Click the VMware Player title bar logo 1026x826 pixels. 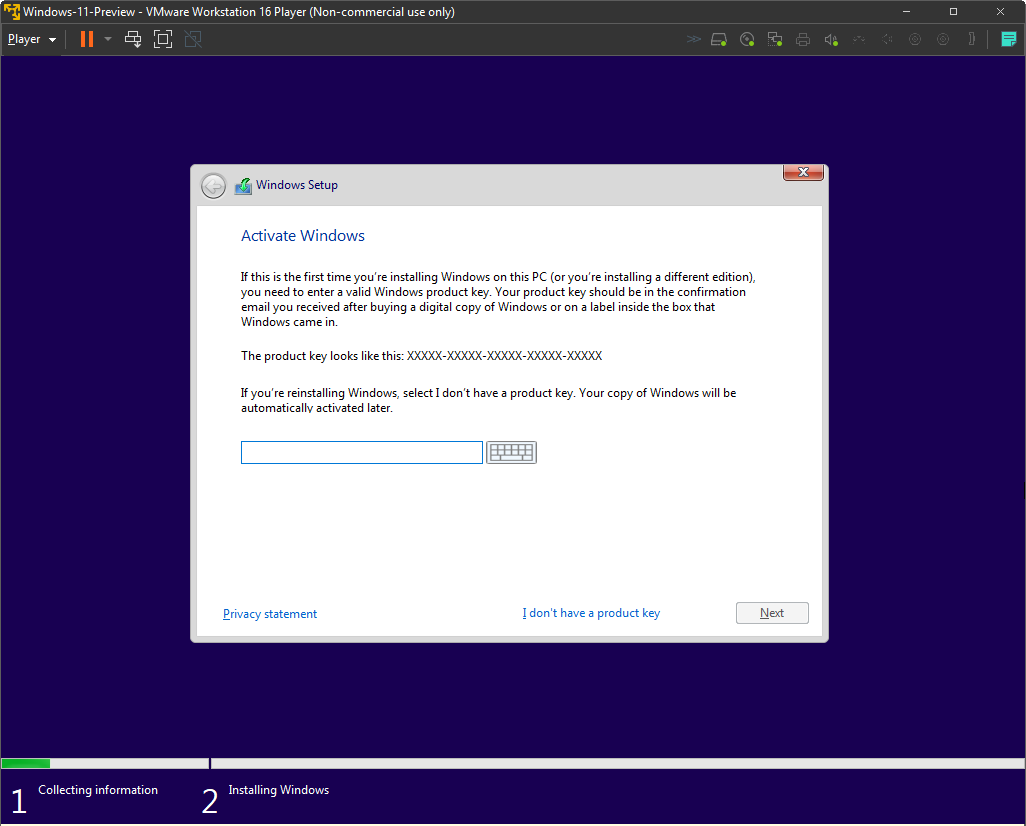[12, 12]
